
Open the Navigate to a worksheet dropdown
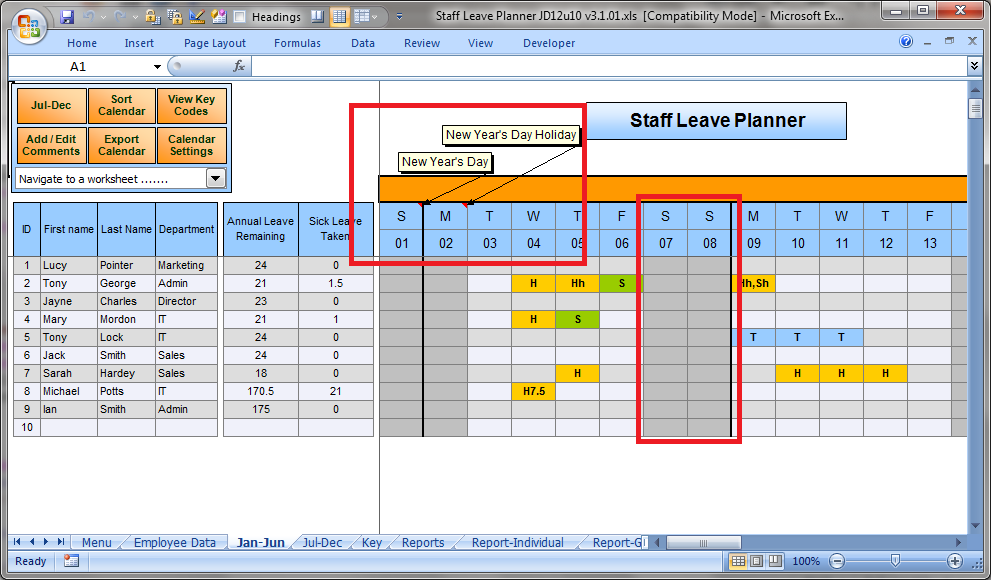(x=215, y=178)
